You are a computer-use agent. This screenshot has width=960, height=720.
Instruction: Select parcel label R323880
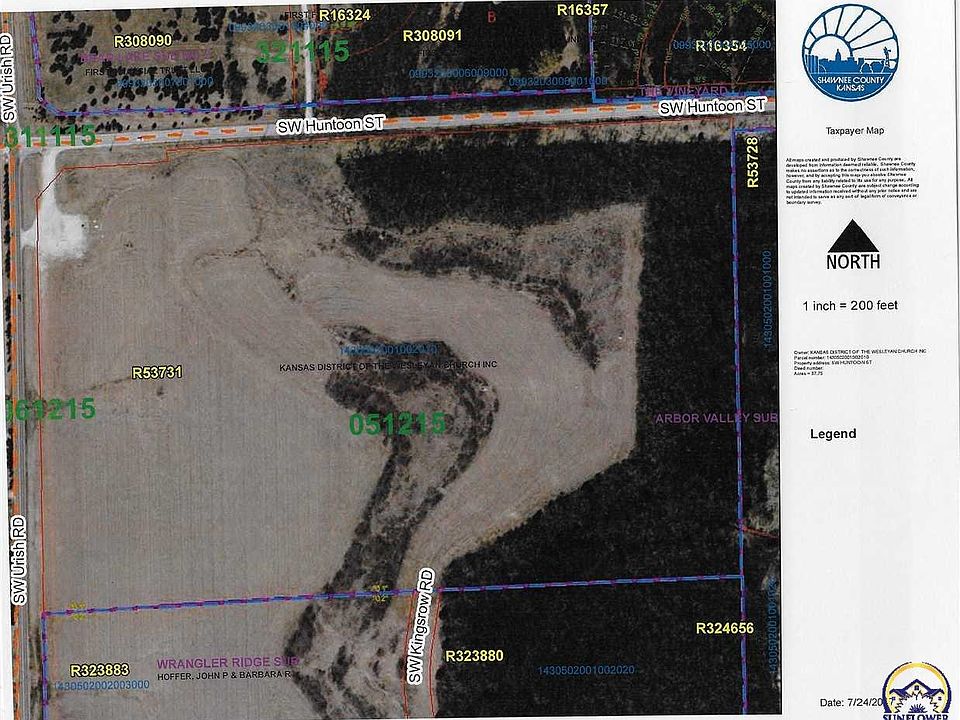point(475,656)
